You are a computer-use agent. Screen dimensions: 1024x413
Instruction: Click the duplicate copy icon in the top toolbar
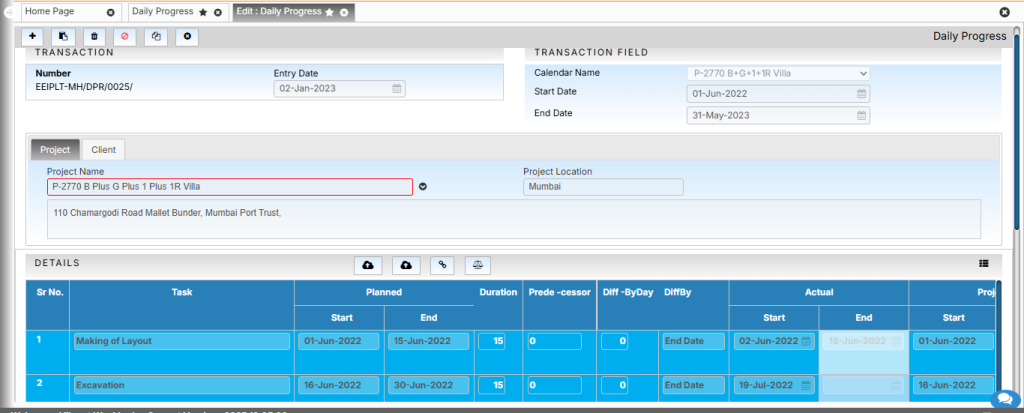click(156, 36)
